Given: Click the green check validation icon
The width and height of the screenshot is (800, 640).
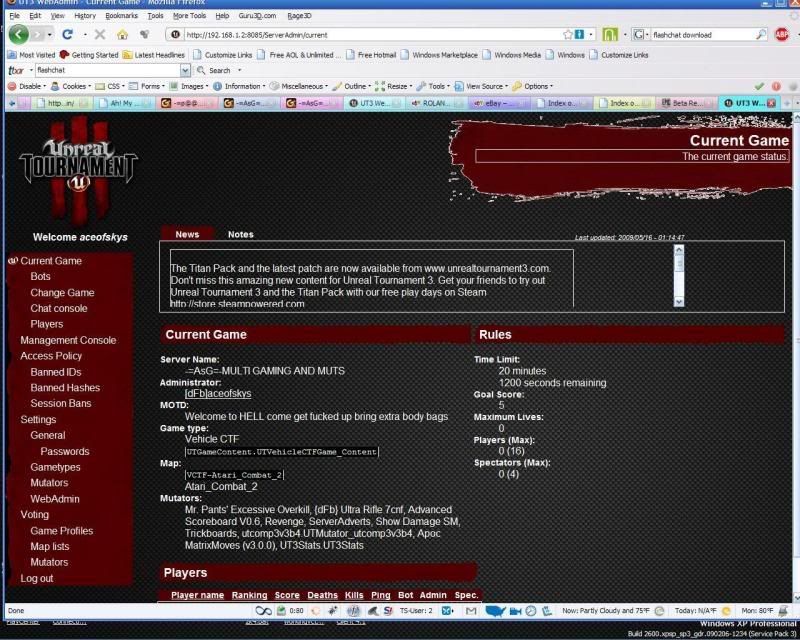Looking at the screenshot, I should 759,86.
